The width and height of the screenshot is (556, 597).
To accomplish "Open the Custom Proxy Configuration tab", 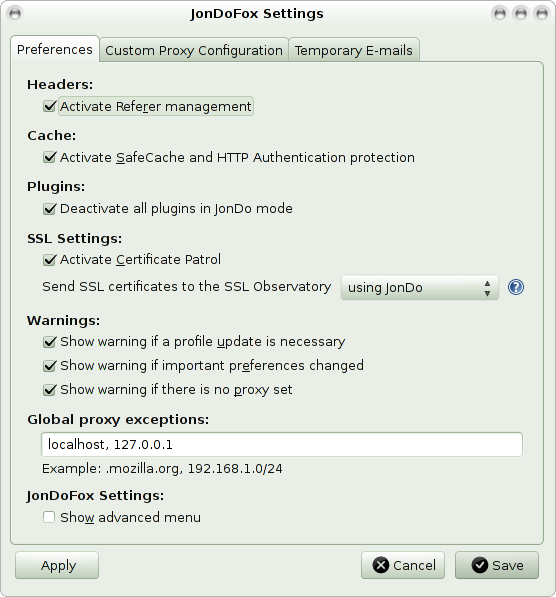I will [x=194, y=50].
